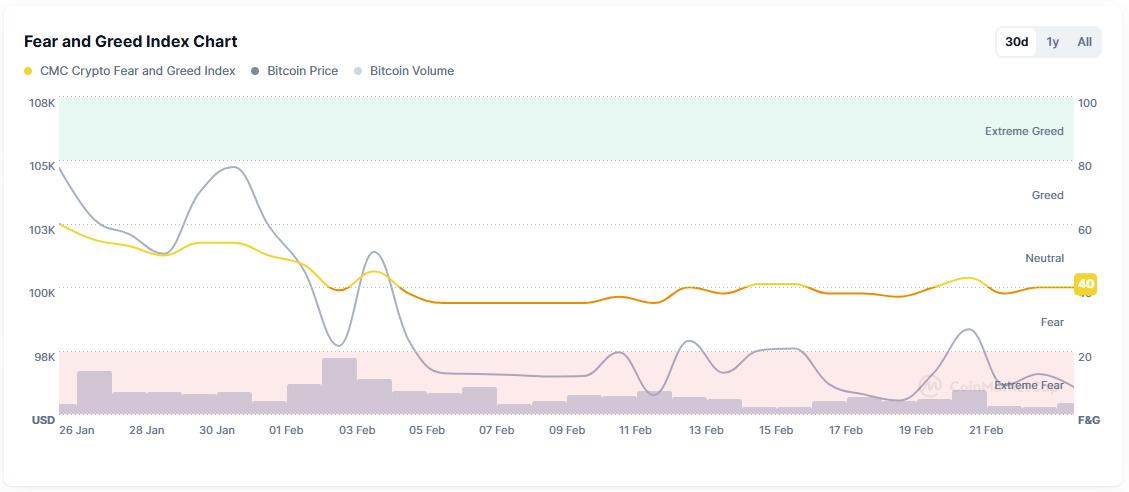Screen dimensions: 1129x492
Task: Click the Extreme Fear zone label
Action: 1028,385
